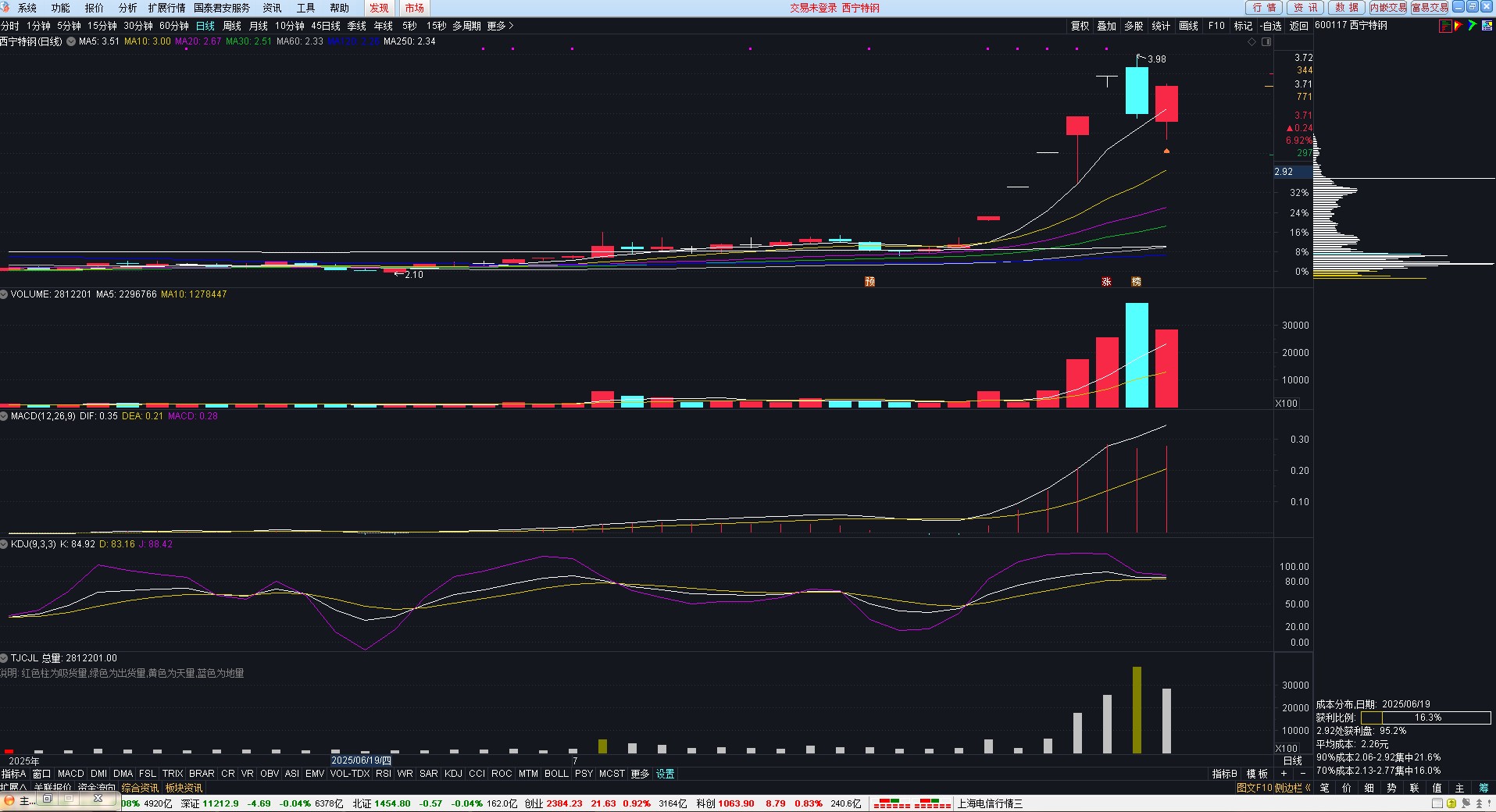Click 模板 button at bottom right
Screen dimensions: 1496x812
[1258, 774]
